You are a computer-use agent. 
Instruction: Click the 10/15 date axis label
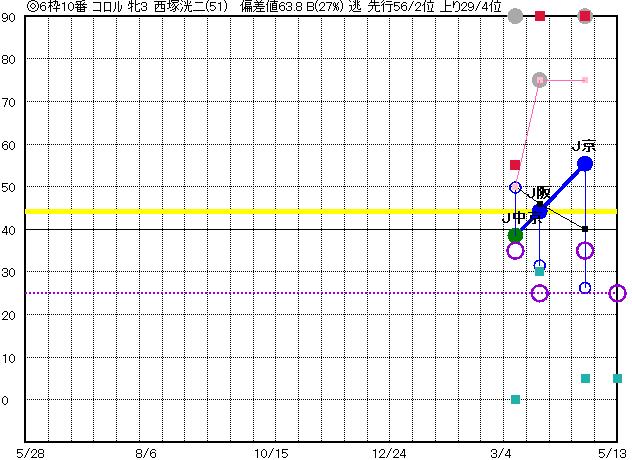(270, 452)
